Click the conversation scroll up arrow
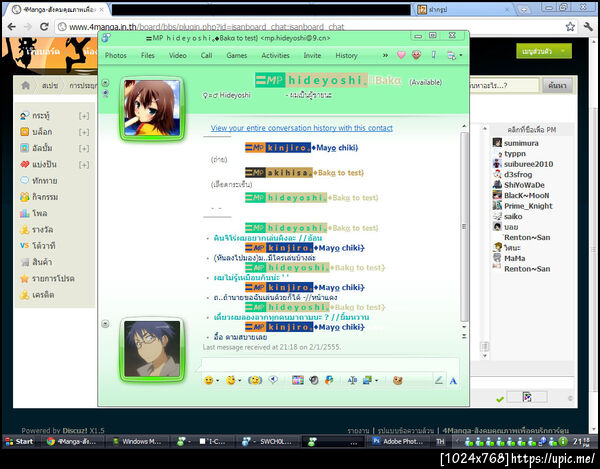Screen dimensions: 600x469 pos(464,126)
